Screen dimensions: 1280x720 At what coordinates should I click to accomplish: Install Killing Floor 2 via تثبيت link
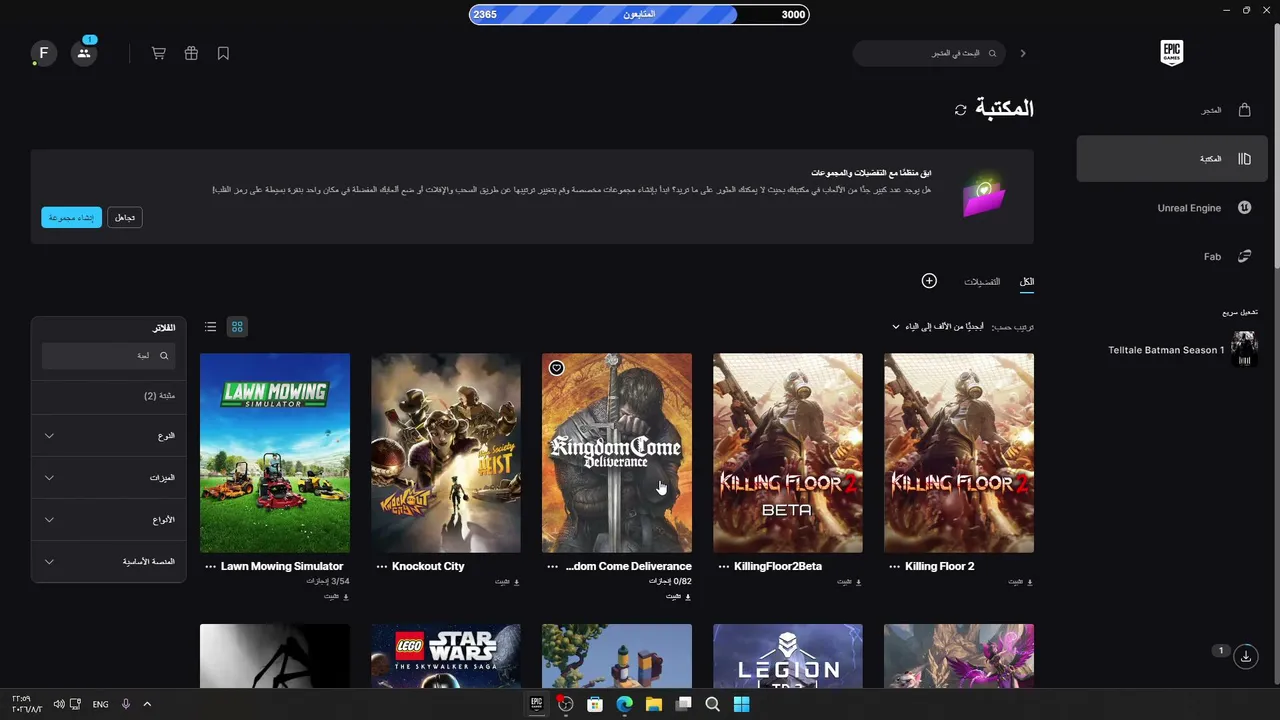coord(1020,581)
